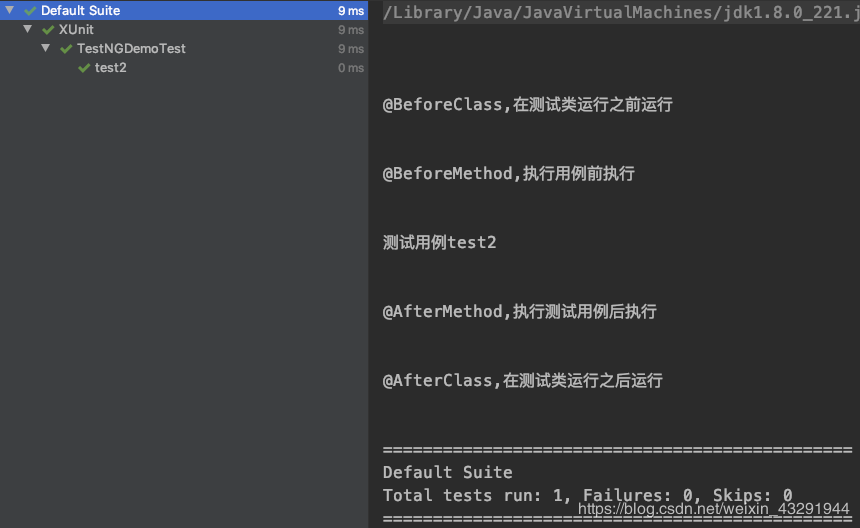Click the 测试用例test2 output line
This screenshot has height=528, width=860.
coord(439,242)
